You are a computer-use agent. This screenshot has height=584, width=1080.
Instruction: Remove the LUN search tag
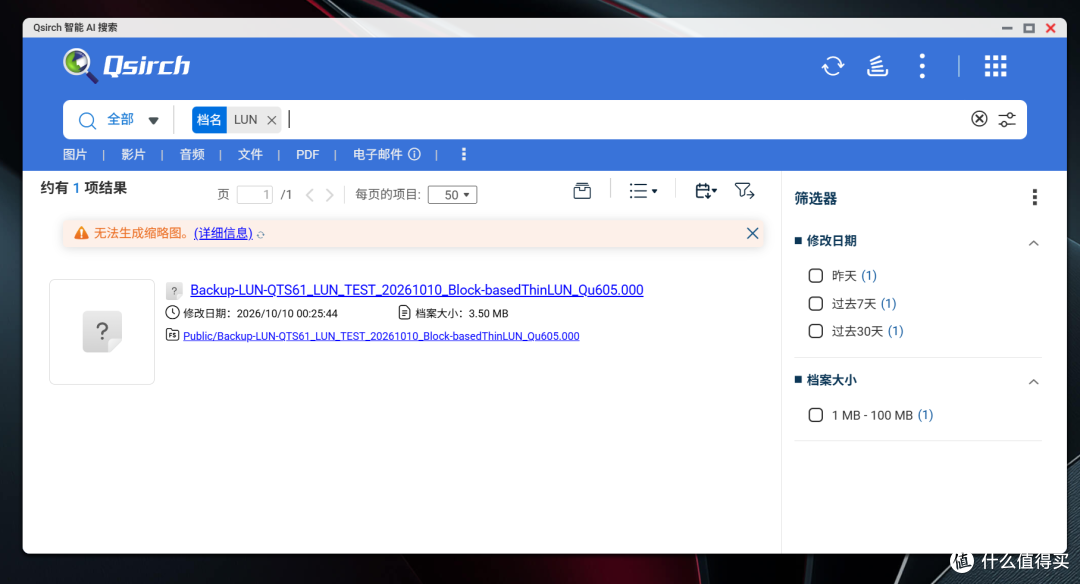(271, 120)
